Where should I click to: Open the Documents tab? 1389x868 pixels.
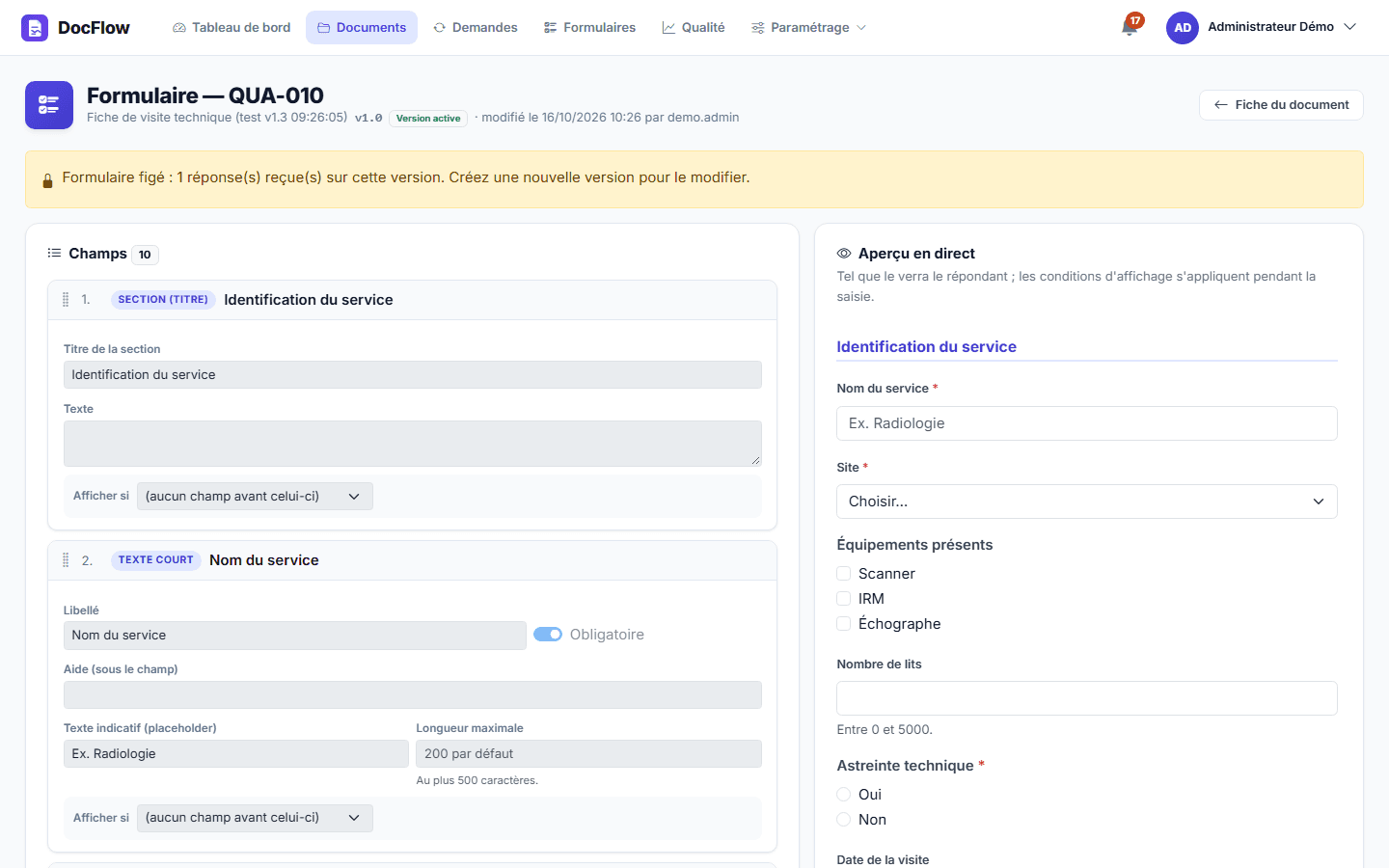[362, 28]
